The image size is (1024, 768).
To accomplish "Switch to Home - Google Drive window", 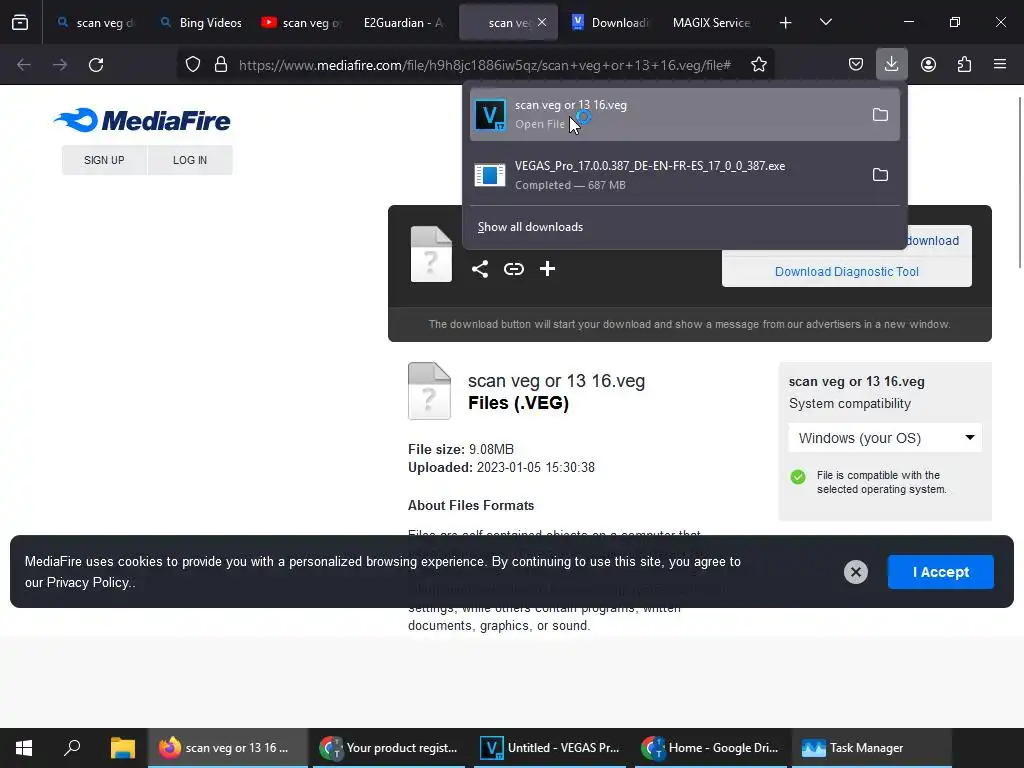I will 711,748.
